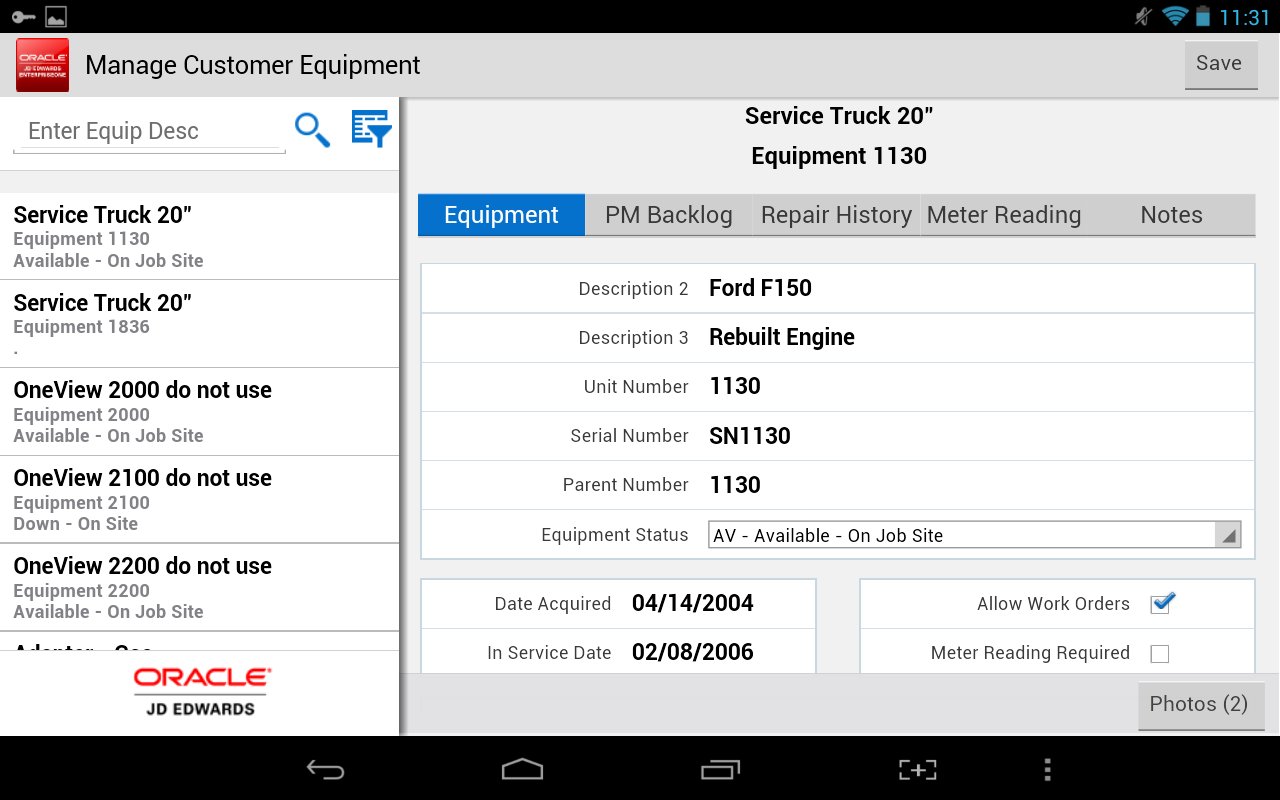Tap the 11:31 clock in status bar

click(1244, 17)
